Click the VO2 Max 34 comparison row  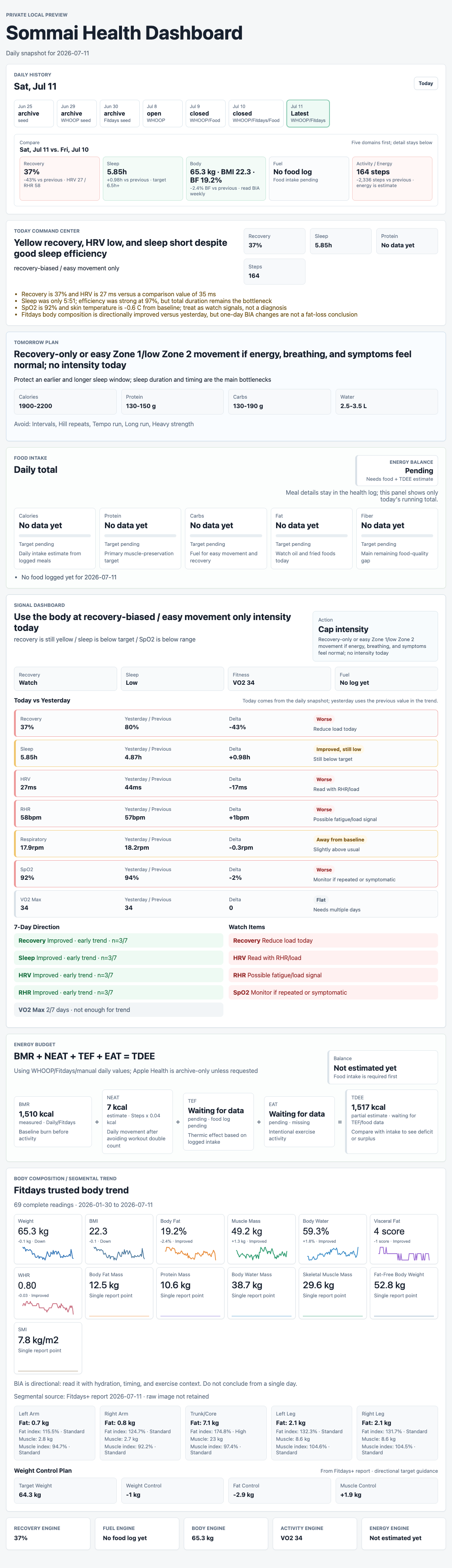[226, 904]
